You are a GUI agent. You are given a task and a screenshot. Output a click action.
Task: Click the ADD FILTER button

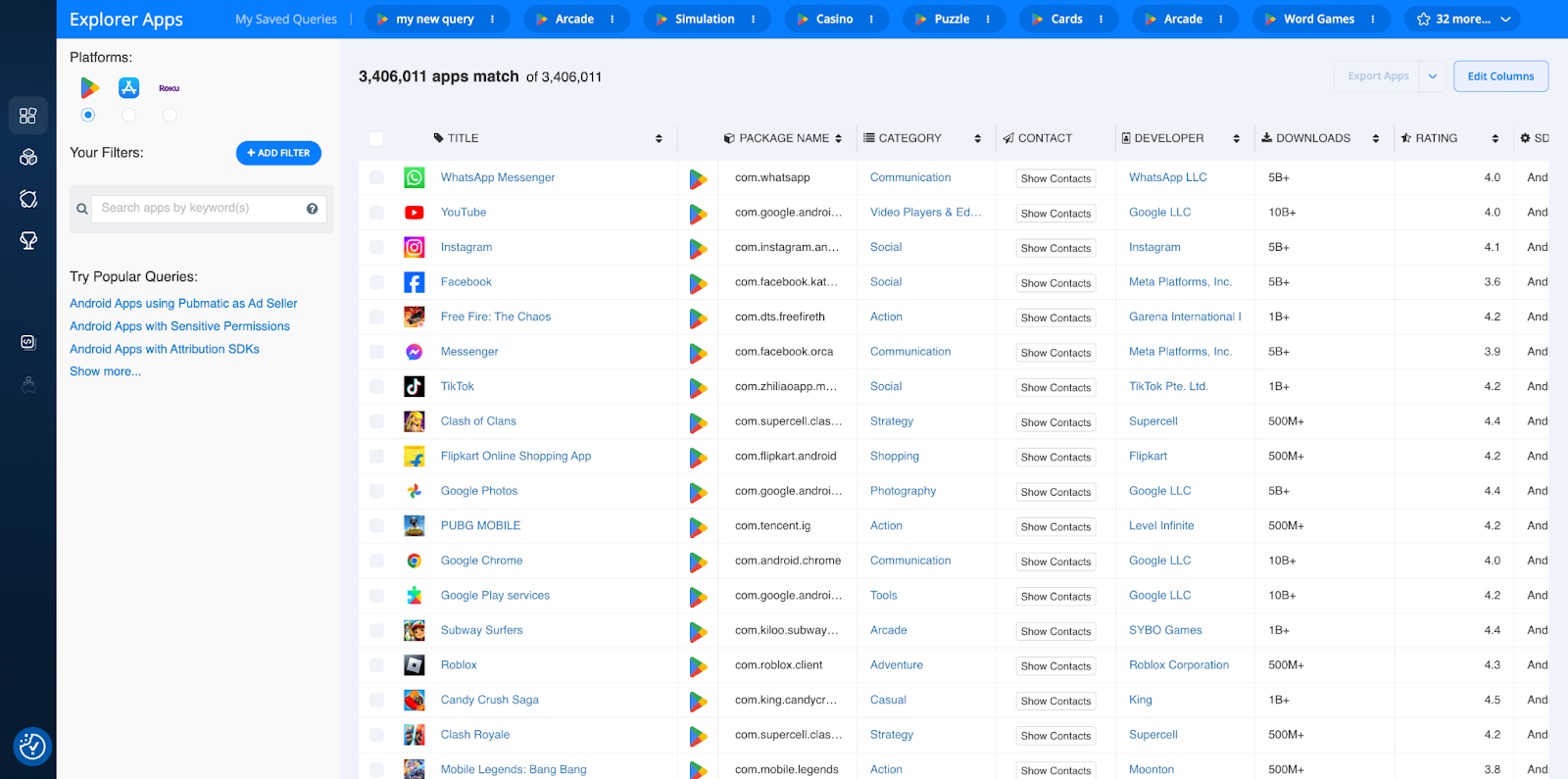point(278,153)
